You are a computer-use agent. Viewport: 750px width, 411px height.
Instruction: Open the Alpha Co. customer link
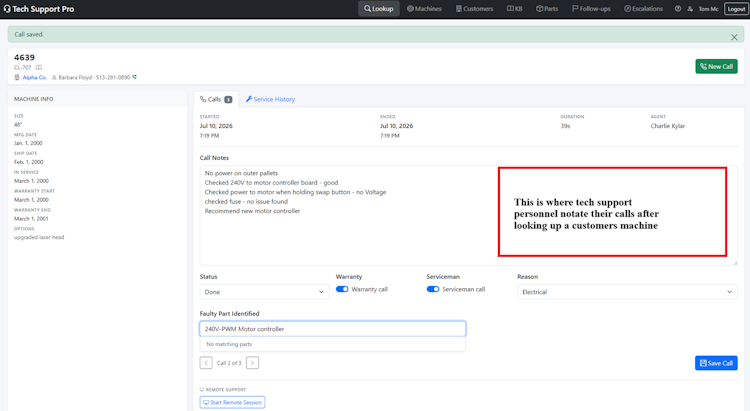34,77
